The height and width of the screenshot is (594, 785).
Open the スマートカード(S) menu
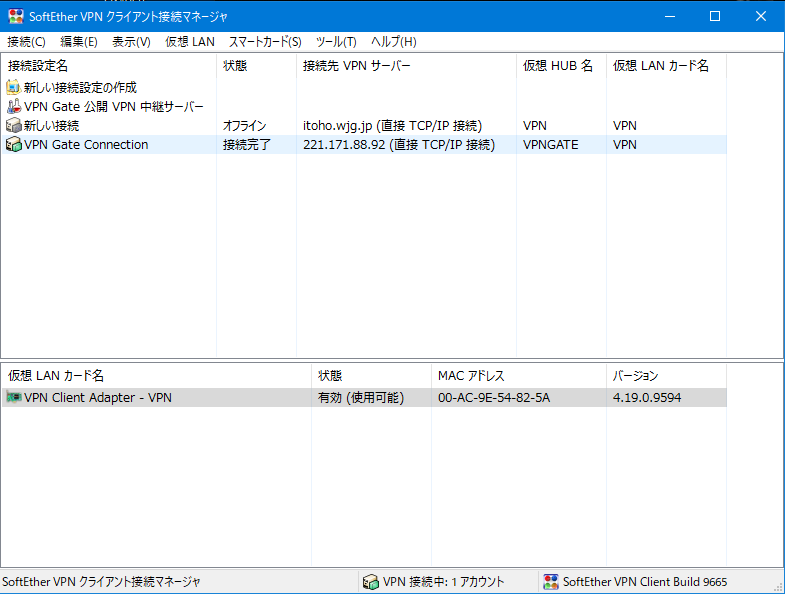pyautogui.click(x=265, y=42)
